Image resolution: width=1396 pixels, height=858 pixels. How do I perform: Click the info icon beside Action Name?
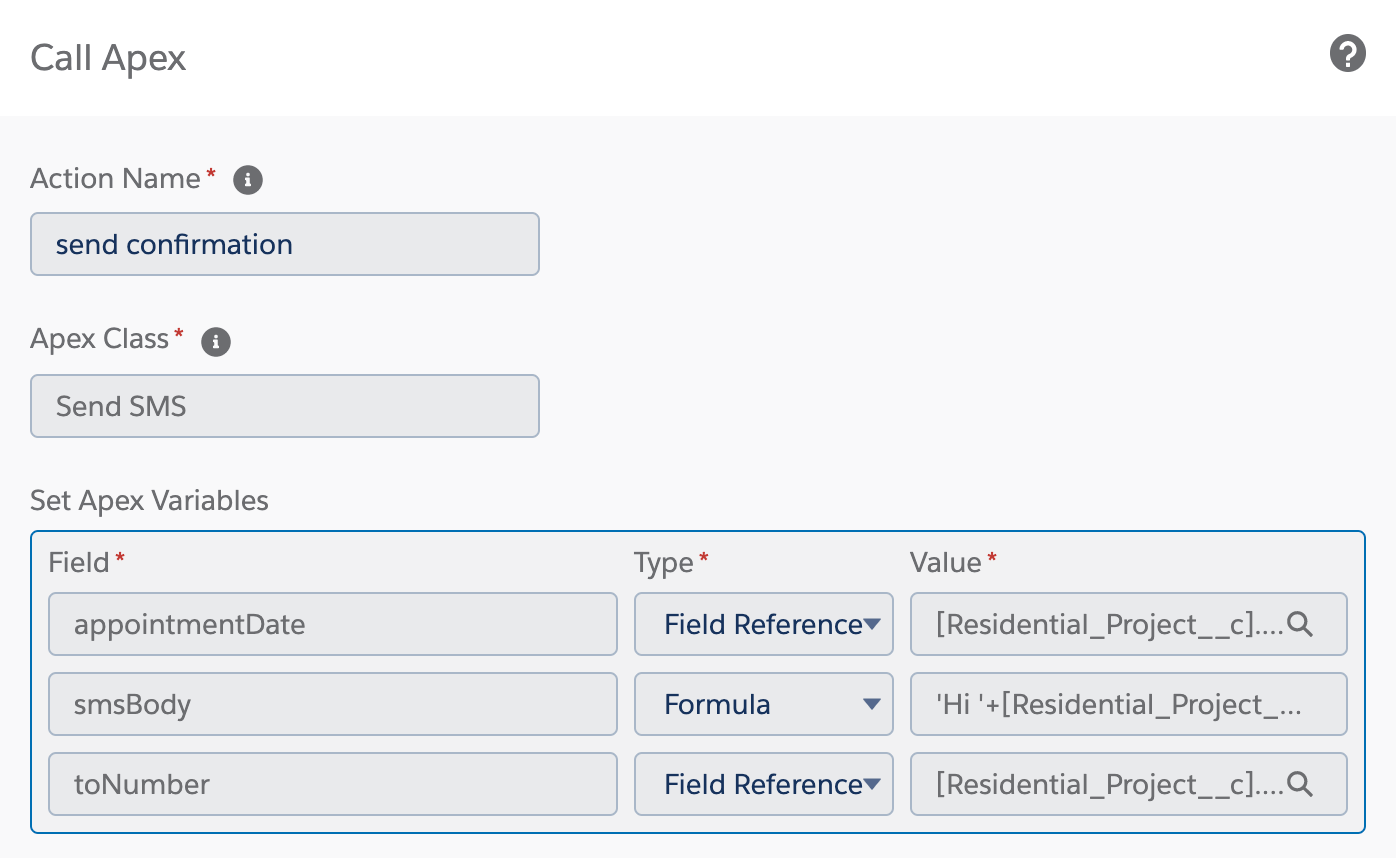[247, 181]
